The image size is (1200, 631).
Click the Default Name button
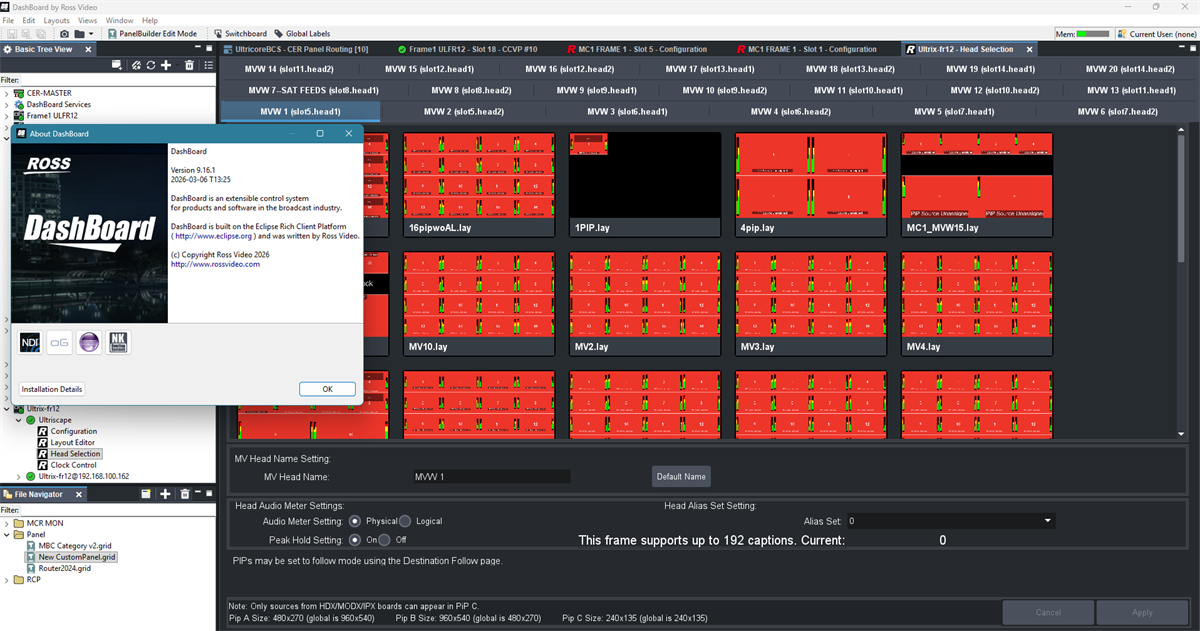pyautogui.click(x=681, y=476)
